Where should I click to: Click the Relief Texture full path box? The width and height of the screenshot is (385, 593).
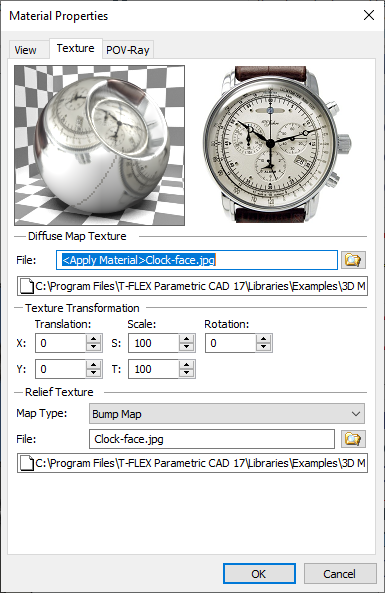pyautogui.click(x=192, y=463)
